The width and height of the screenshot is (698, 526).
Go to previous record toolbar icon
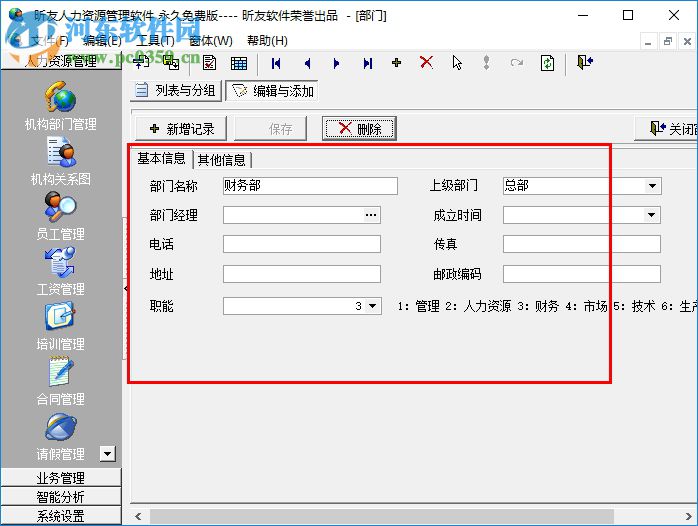tap(307, 63)
